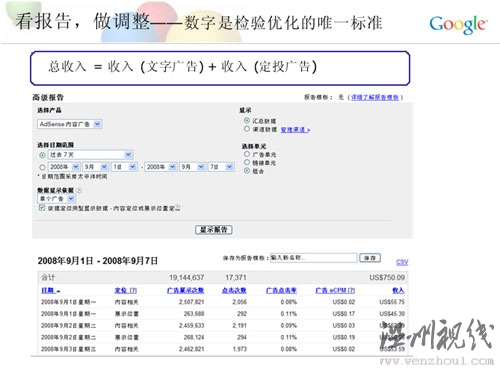Click the 高级报告 section heading
The width and height of the screenshot is (500, 373).
point(48,97)
